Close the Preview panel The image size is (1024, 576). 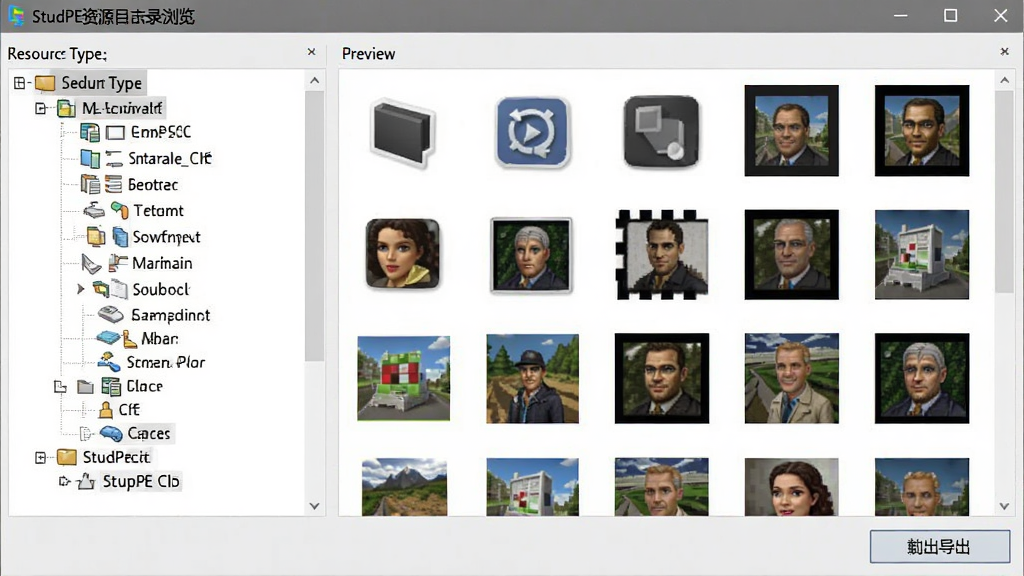[x=1004, y=52]
